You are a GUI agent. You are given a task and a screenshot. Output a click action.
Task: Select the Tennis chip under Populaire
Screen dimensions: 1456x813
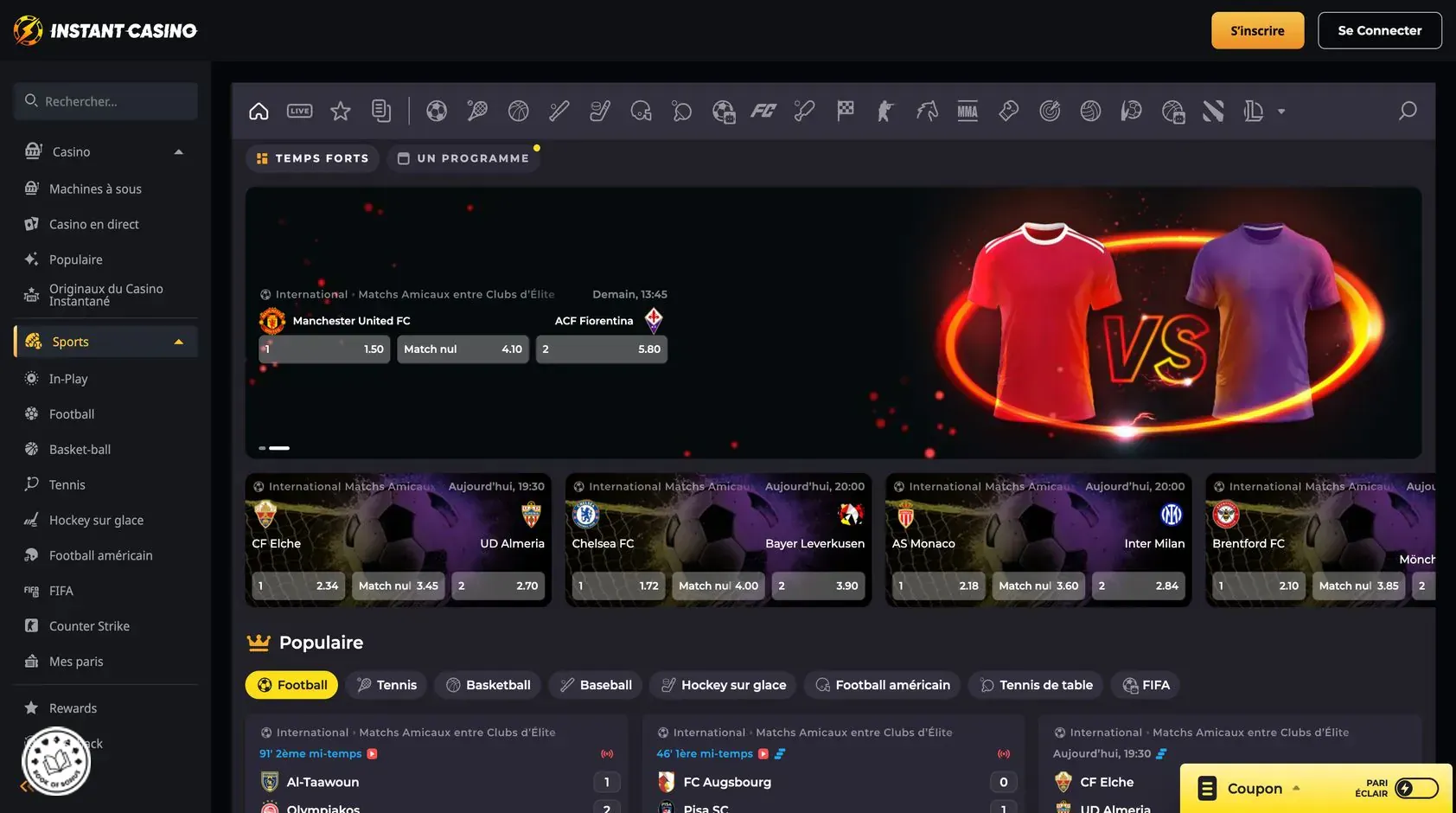click(386, 685)
